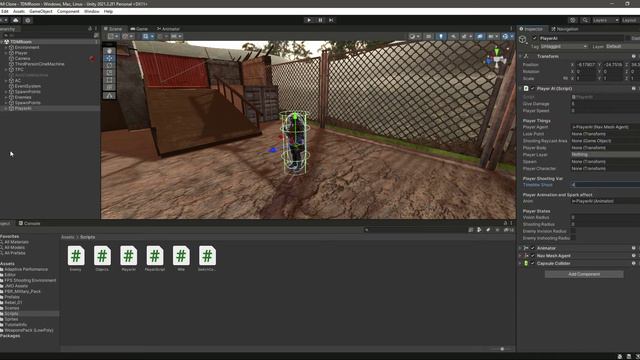Expand the Animator component
Viewport: 640px width, 360px height.
coord(520,248)
